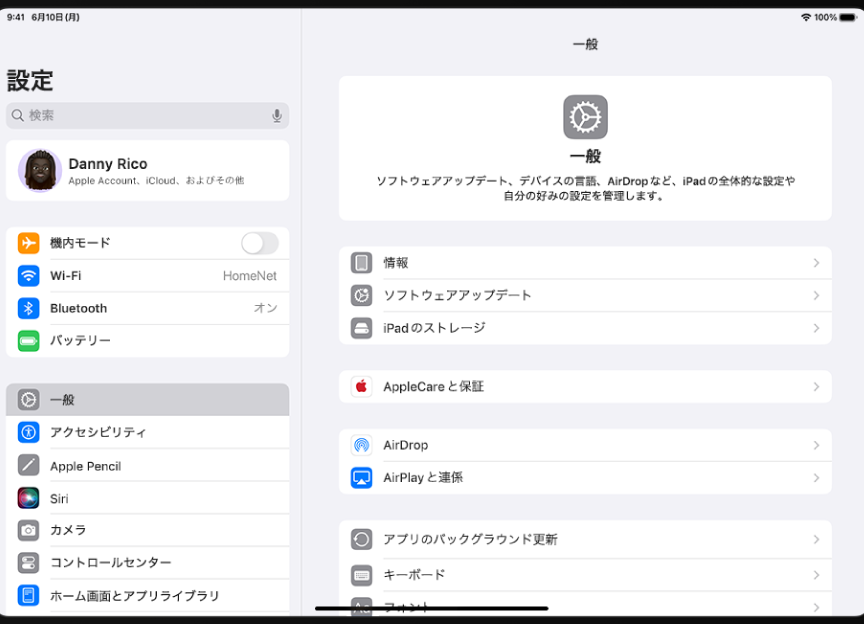Click the 検索 search field
The width and height of the screenshot is (864, 624).
(147, 115)
